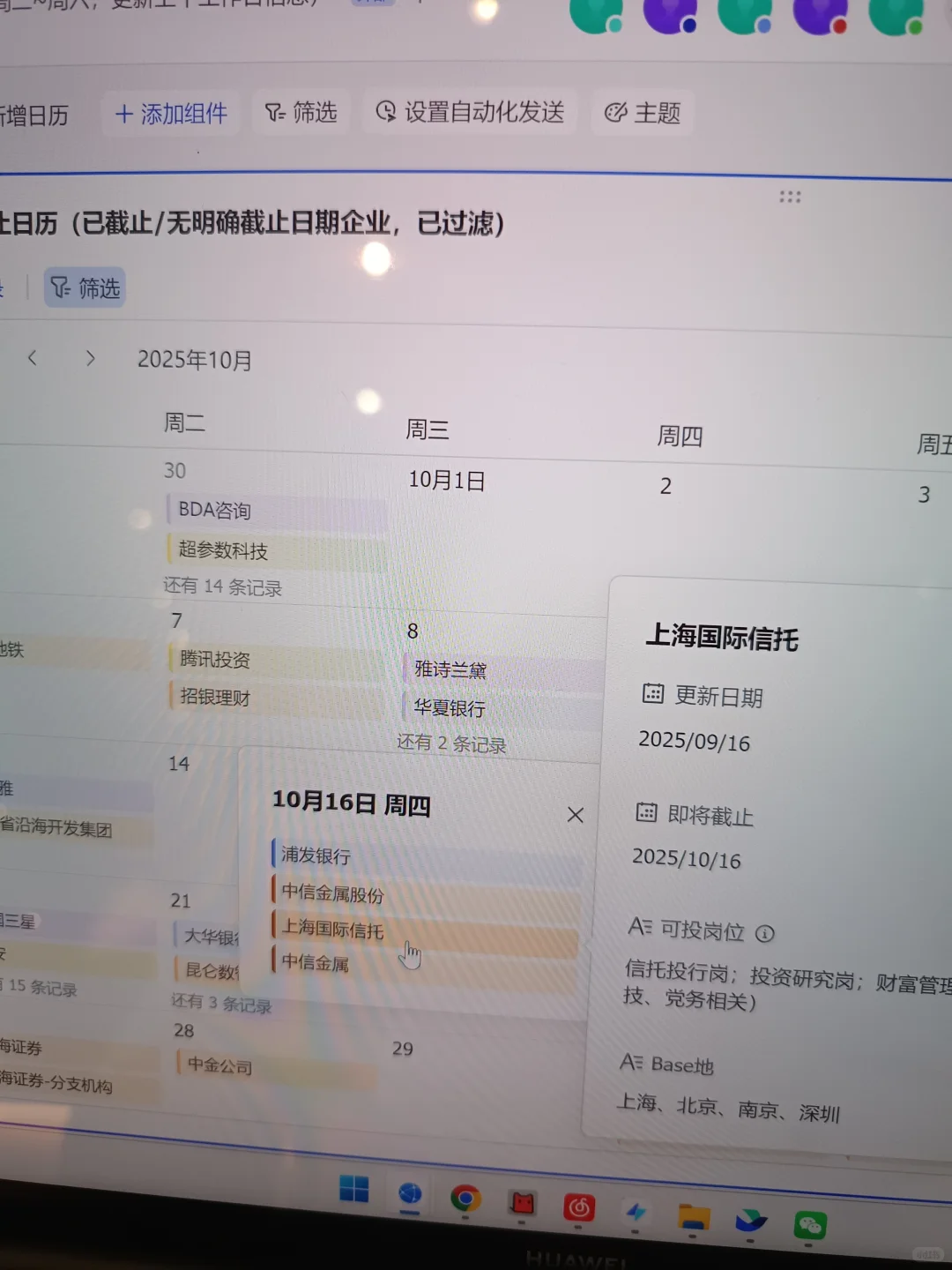Open the 华夏银行 event
This screenshot has height=1270, width=952.
tap(502, 708)
